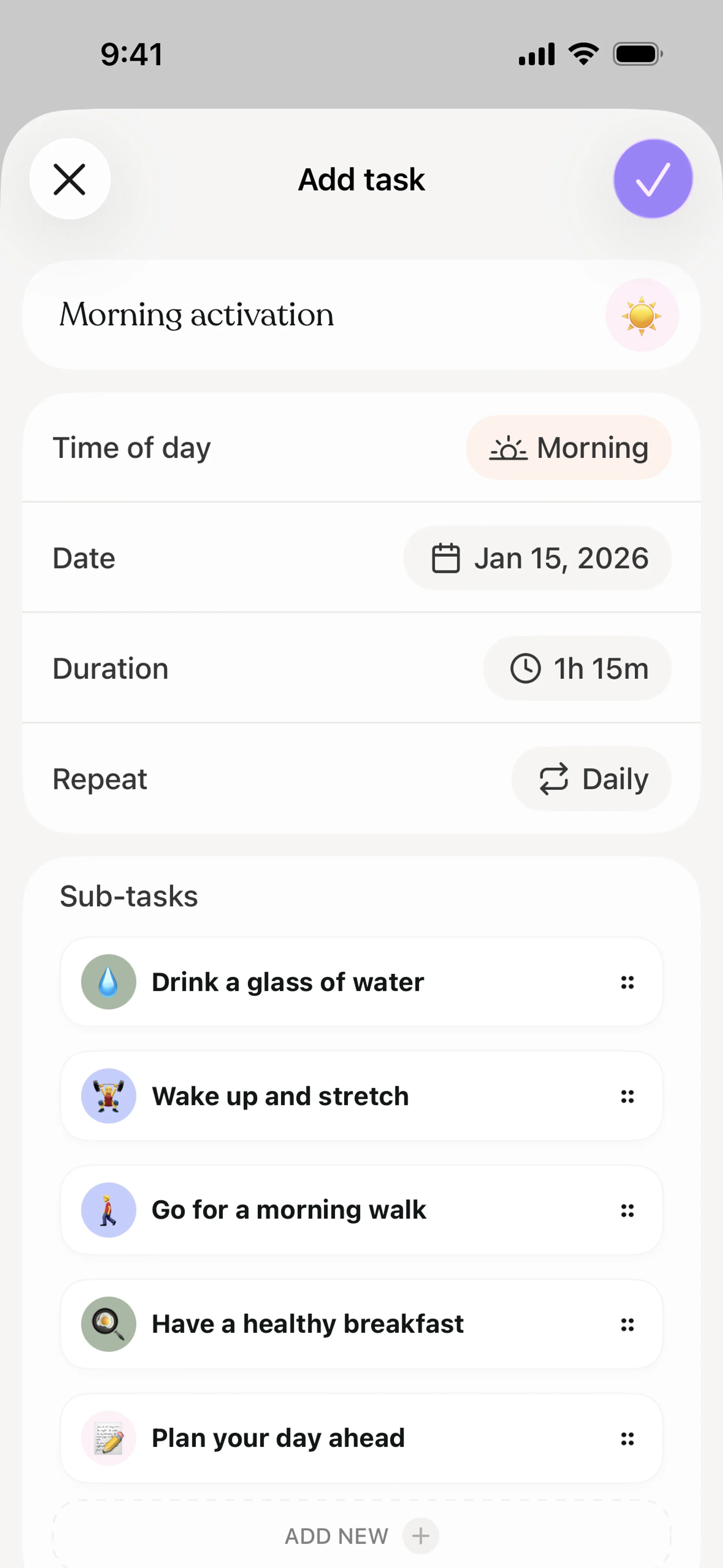Image resolution: width=723 pixels, height=1568 pixels.
Task: Tap the water drop sub-task icon
Action: (x=108, y=982)
